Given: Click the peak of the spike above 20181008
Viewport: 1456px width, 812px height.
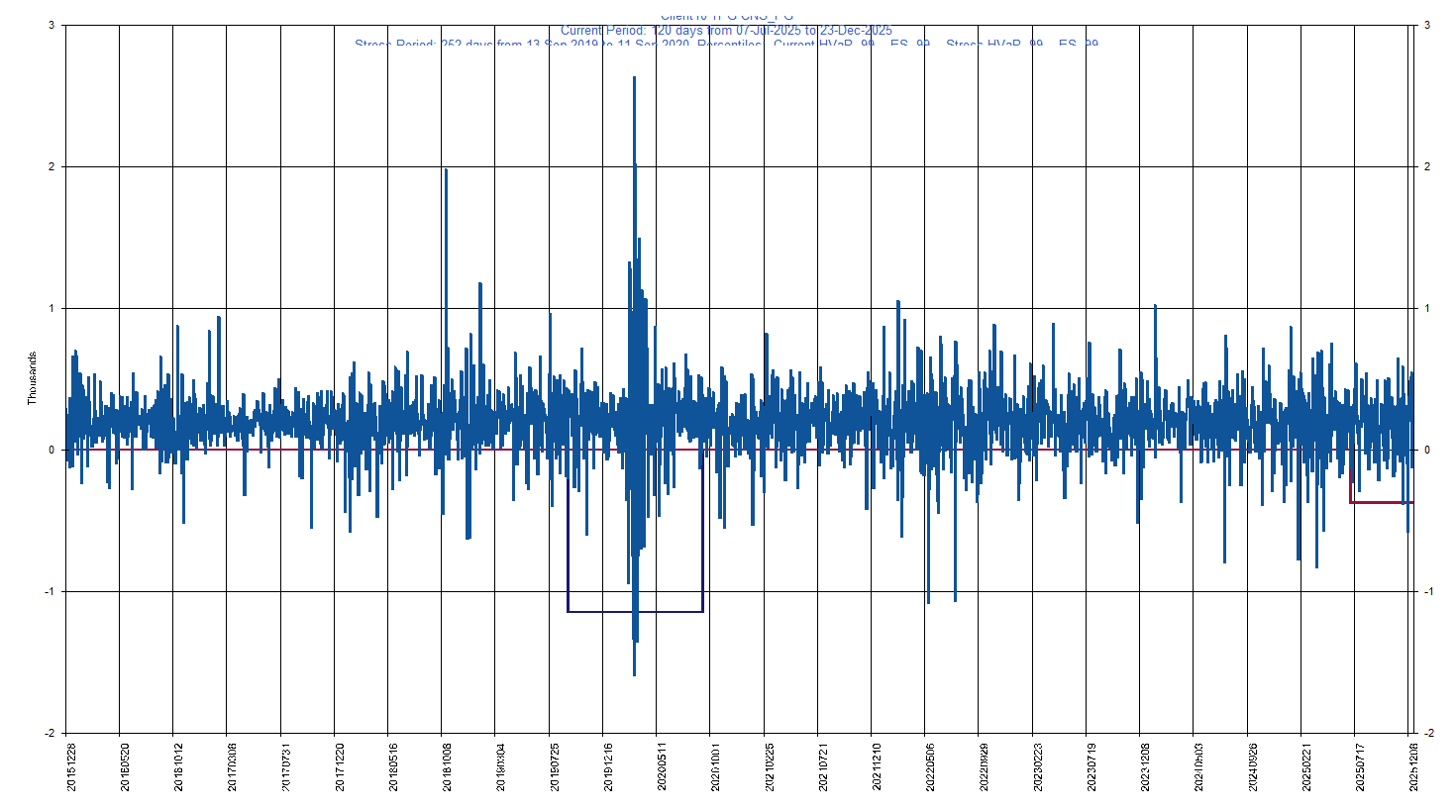Looking at the screenshot, I should (446, 170).
